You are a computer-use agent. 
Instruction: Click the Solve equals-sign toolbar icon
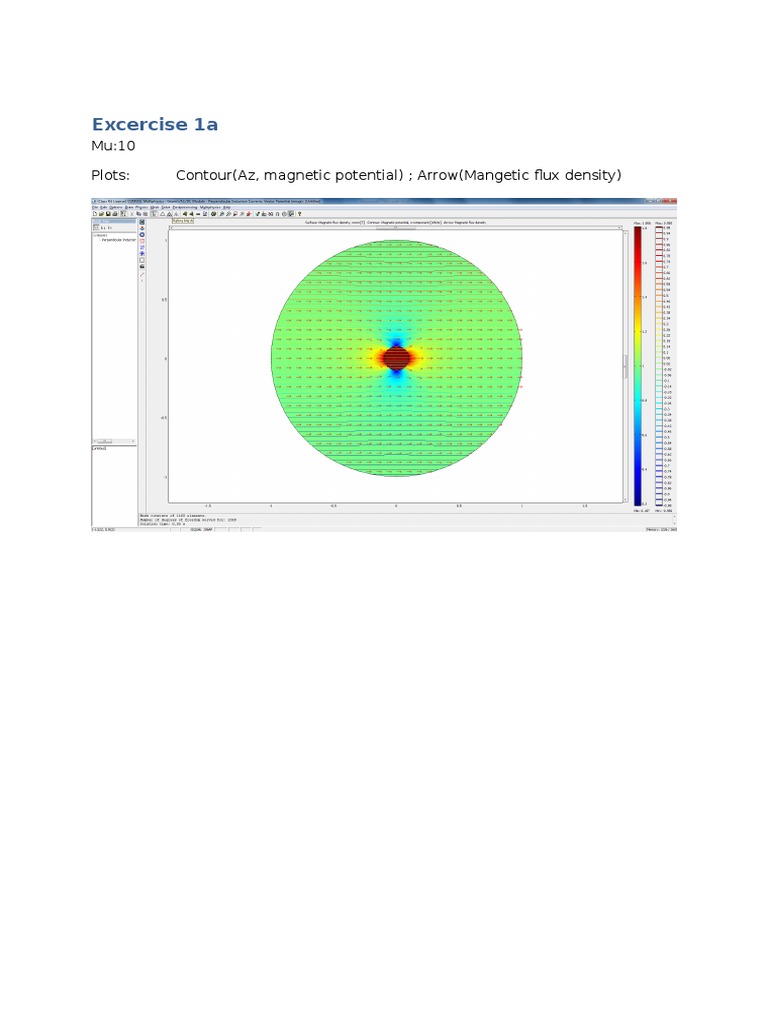click(x=198, y=214)
